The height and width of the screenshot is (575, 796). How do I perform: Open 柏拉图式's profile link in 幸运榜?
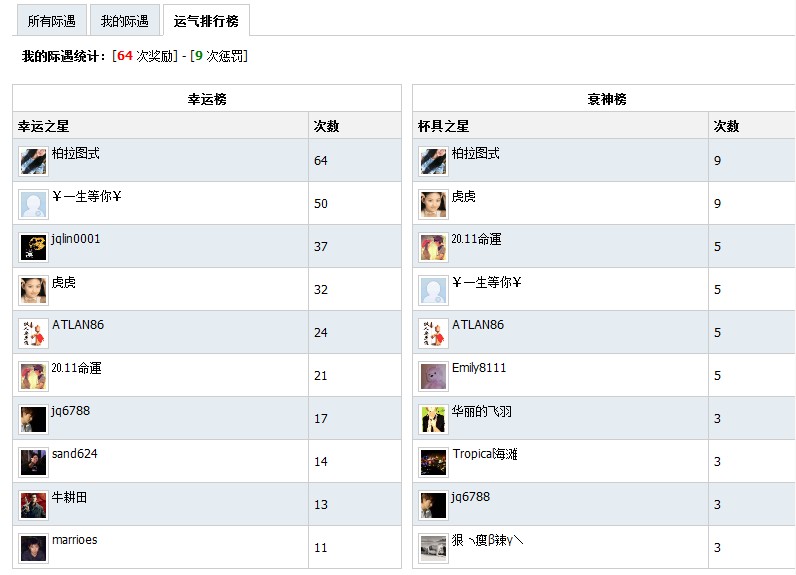tap(76, 154)
